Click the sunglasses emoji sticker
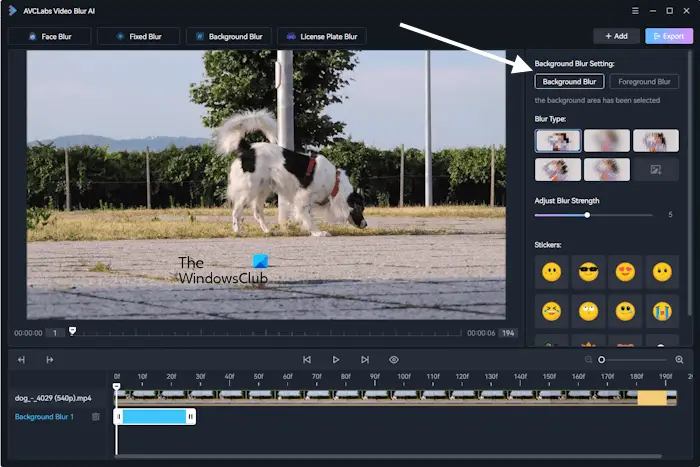Screen dimensions: 700x467 [588, 272]
